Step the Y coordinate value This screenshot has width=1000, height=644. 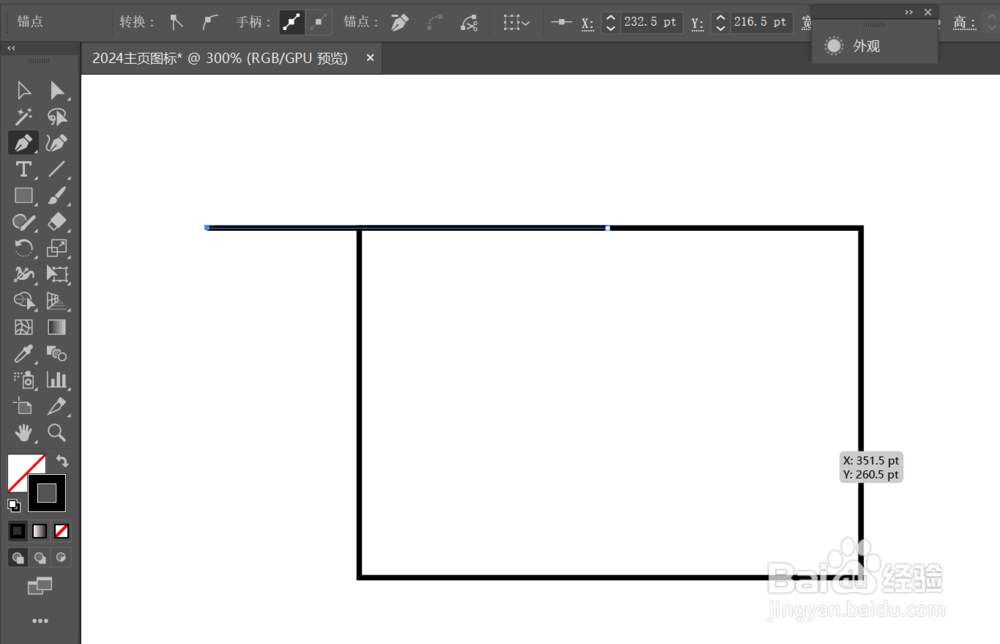click(720, 22)
